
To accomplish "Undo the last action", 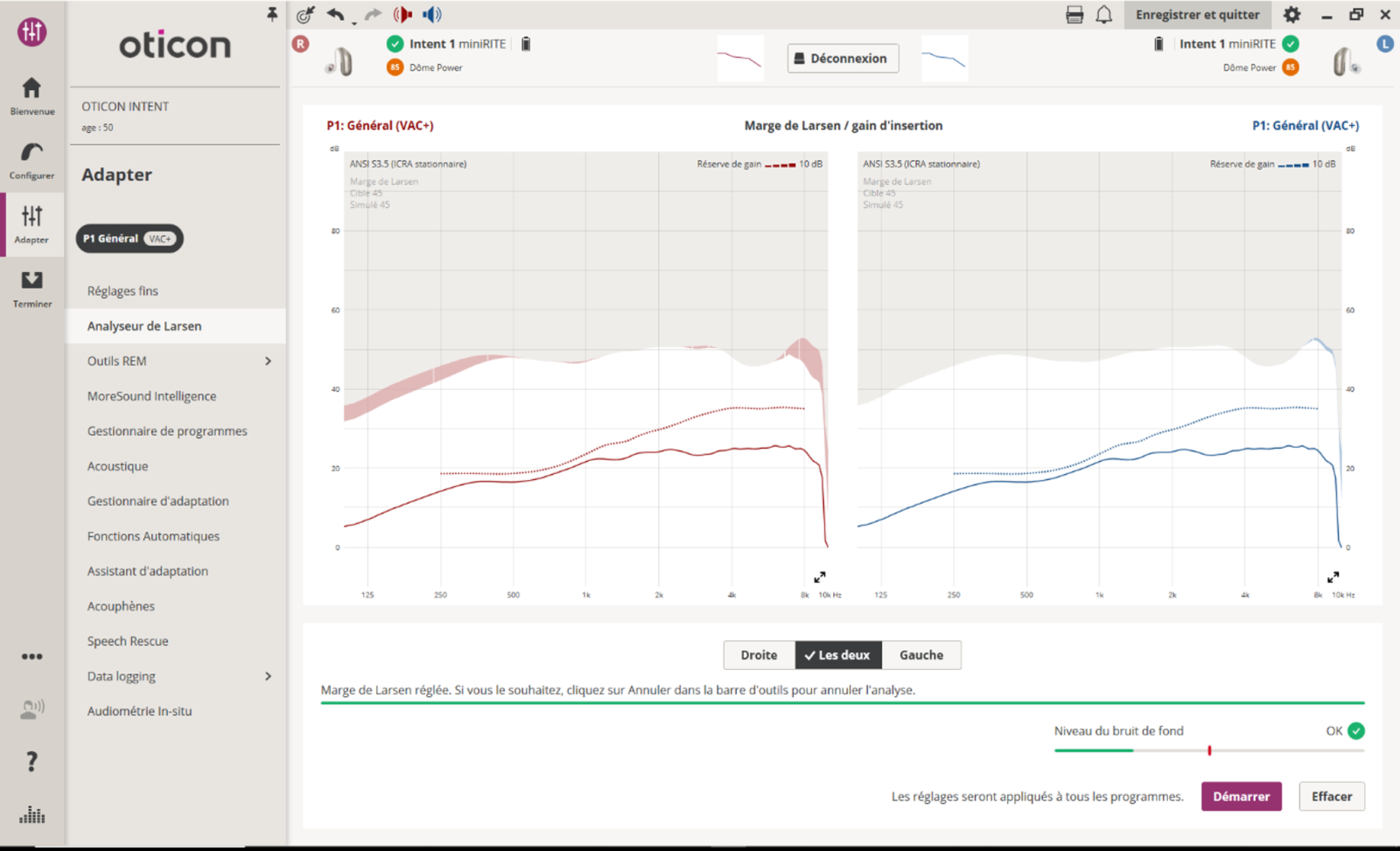I will [x=335, y=14].
